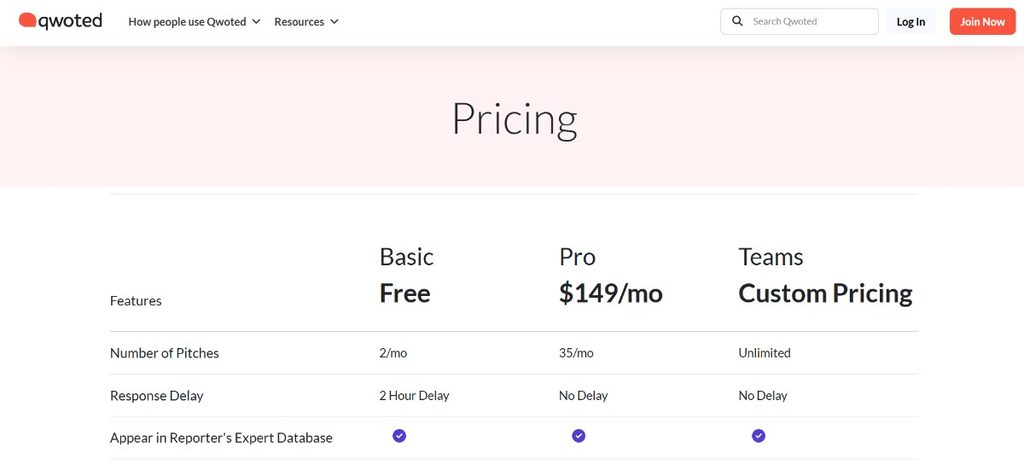Click the Custom Pricing text
1024x464 pixels.
[x=825, y=294]
